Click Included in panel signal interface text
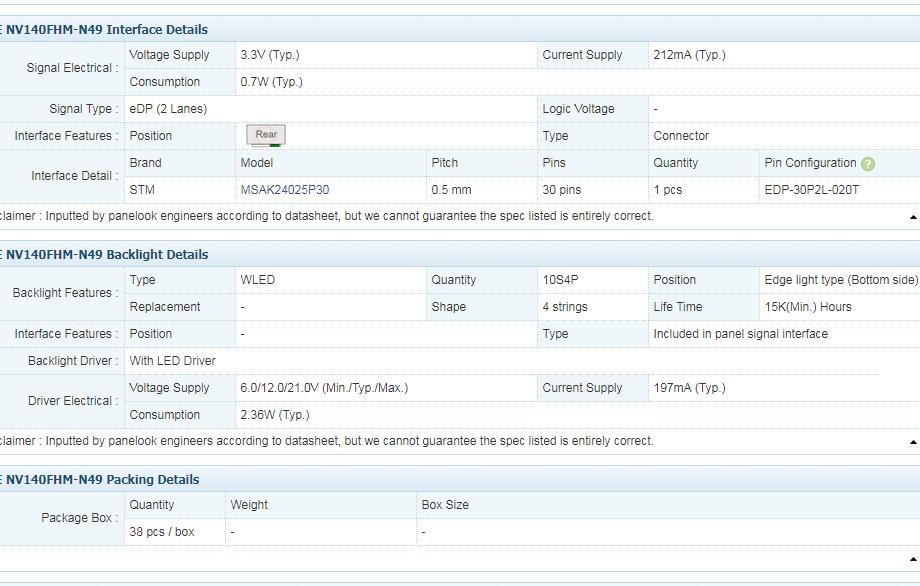The image size is (920, 586). [740, 334]
